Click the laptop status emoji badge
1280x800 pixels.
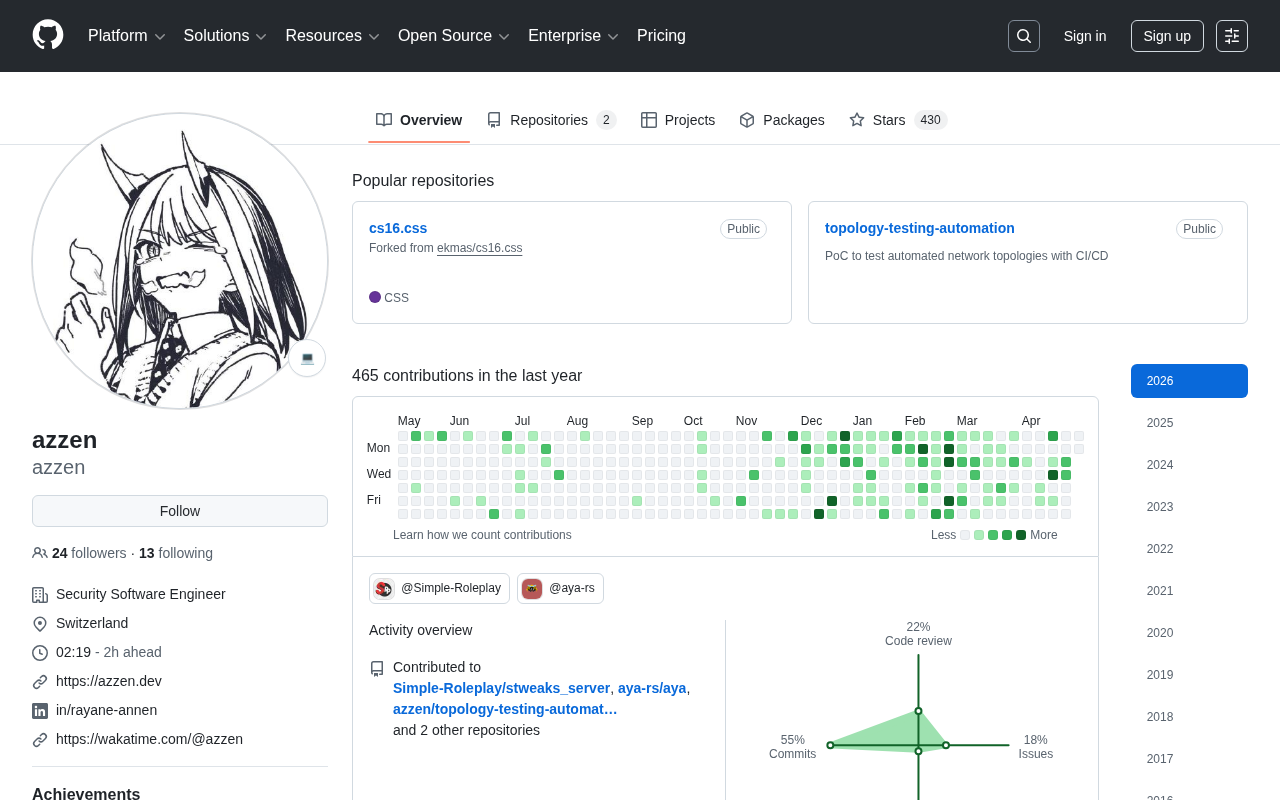coord(307,358)
